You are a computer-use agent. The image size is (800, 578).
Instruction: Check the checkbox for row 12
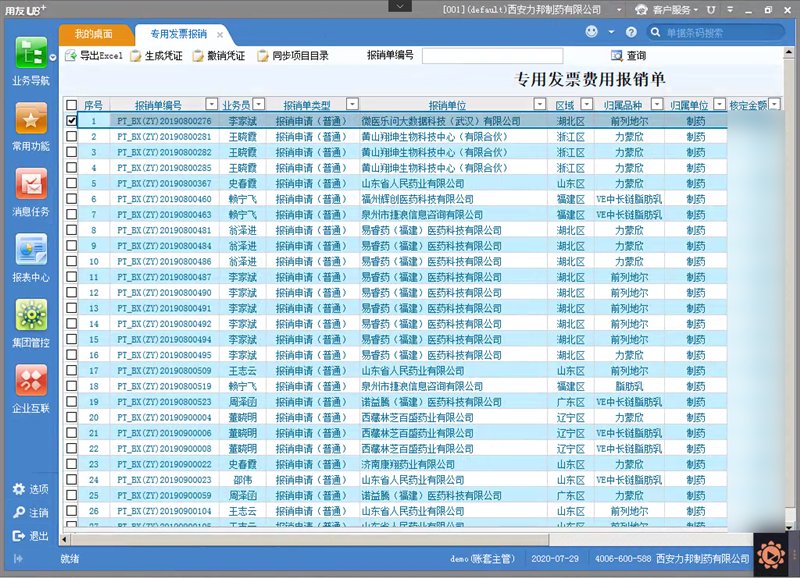(x=71, y=292)
